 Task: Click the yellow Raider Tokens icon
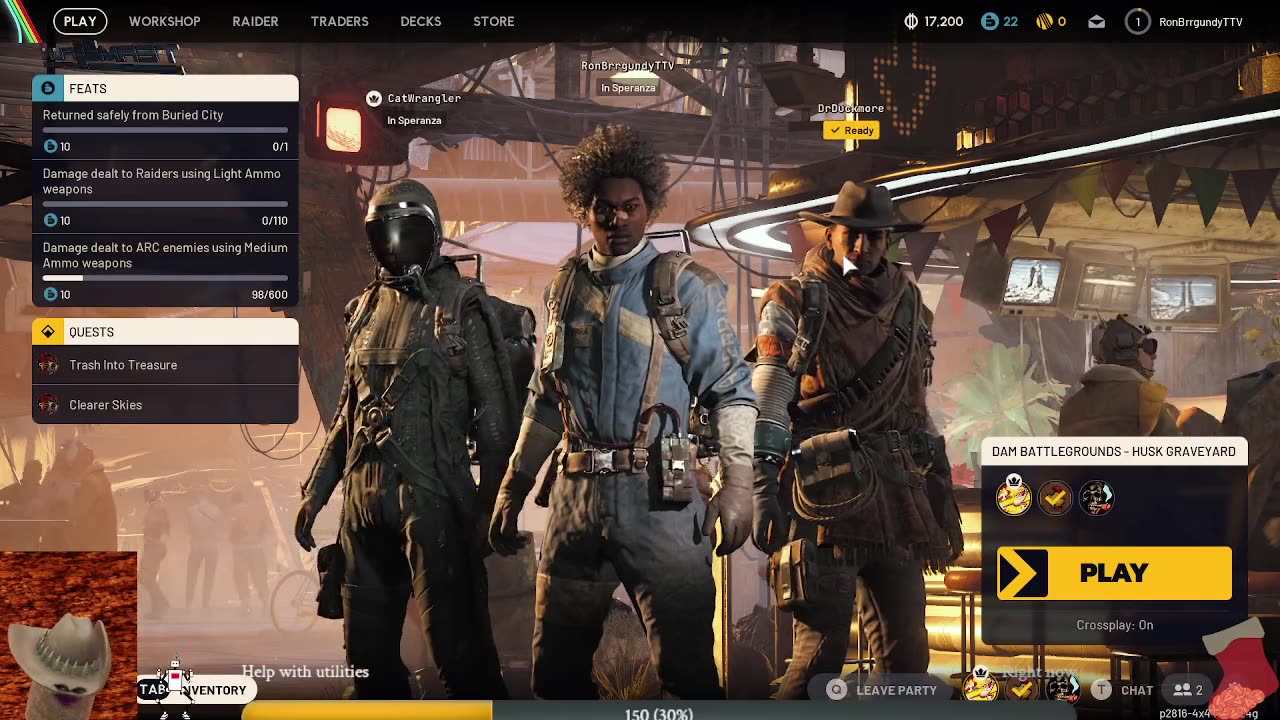(1043, 21)
